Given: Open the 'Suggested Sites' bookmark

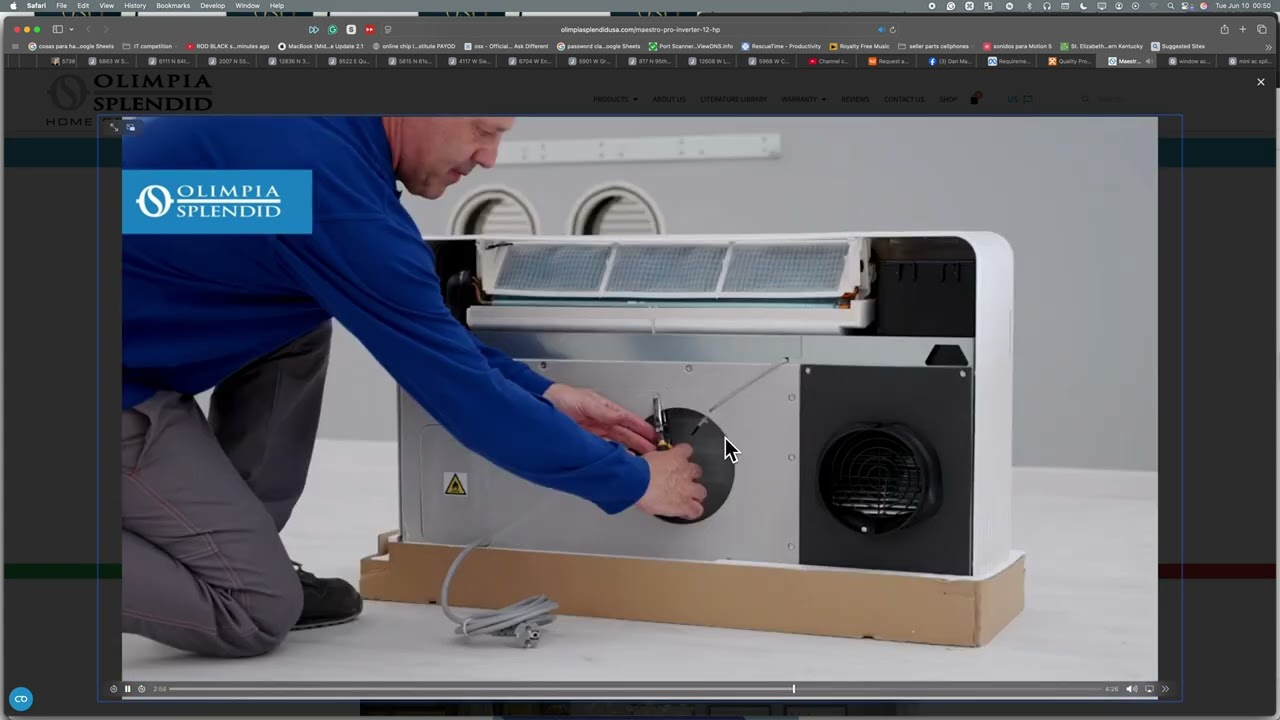Looking at the screenshot, I should (x=1178, y=46).
